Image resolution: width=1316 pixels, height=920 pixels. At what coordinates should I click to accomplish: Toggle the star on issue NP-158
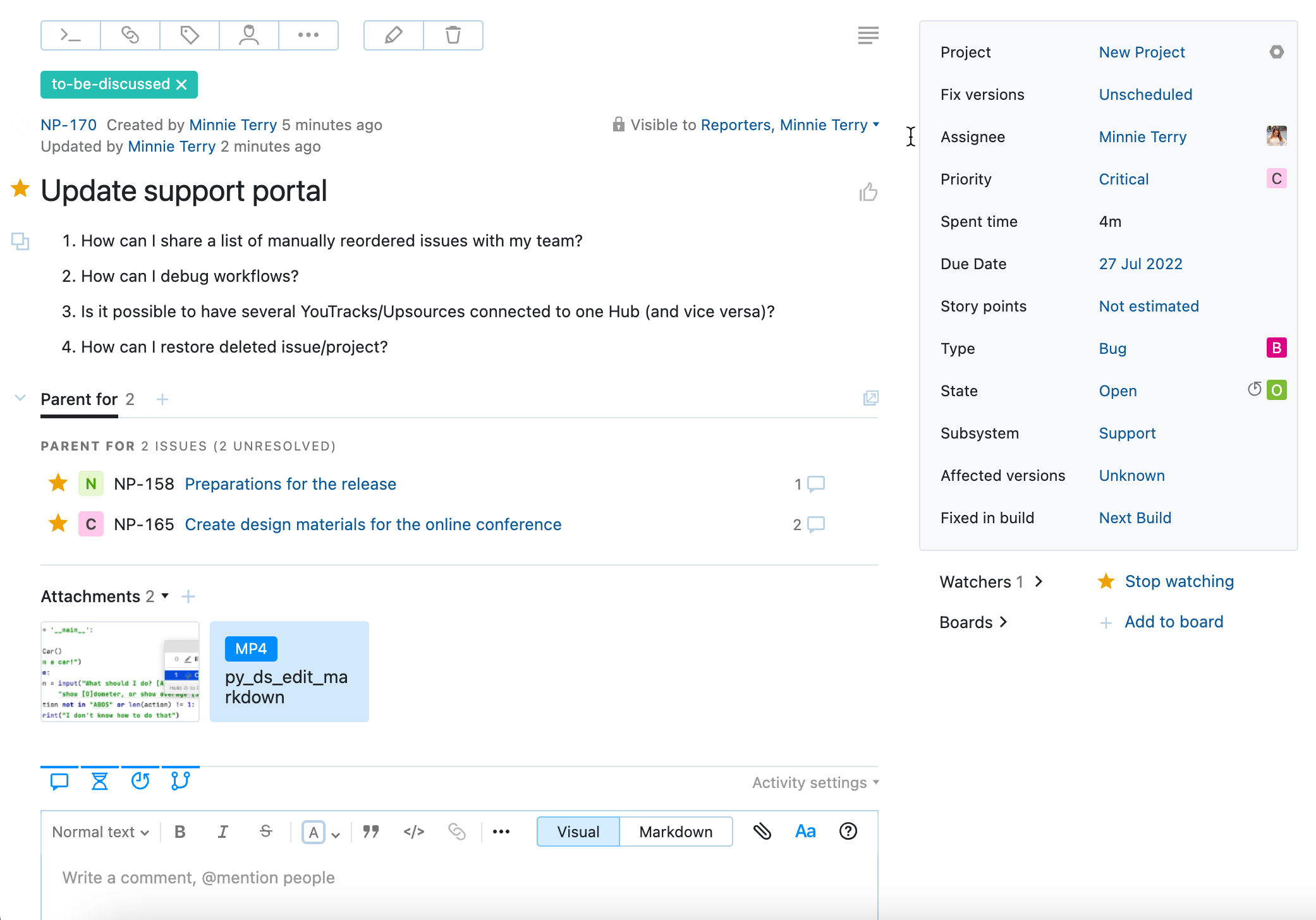[x=58, y=483]
